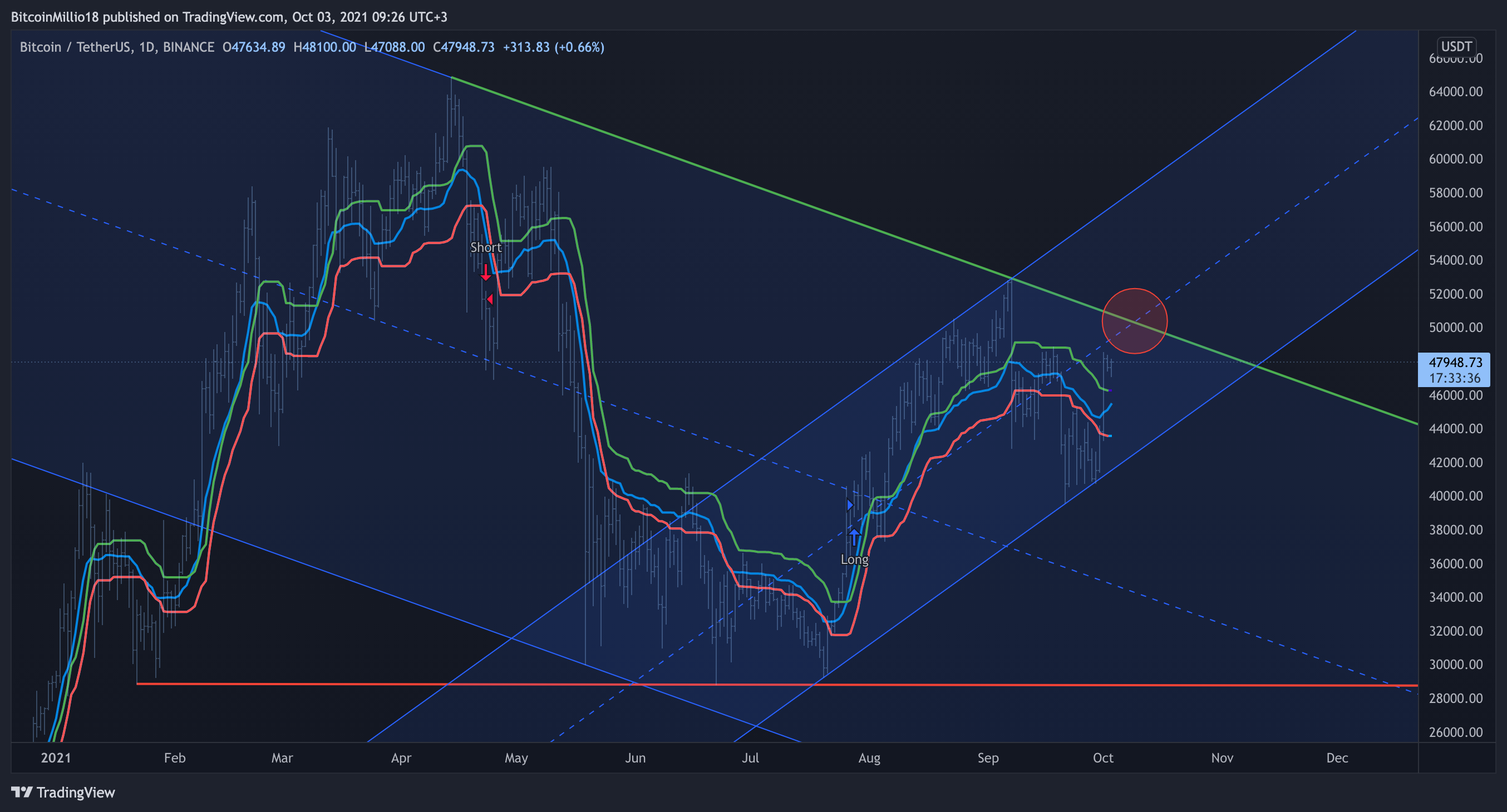Image resolution: width=1507 pixels, height=812 pixels.
Task: Click the 'Long' signal label
Action: point(854,560)
